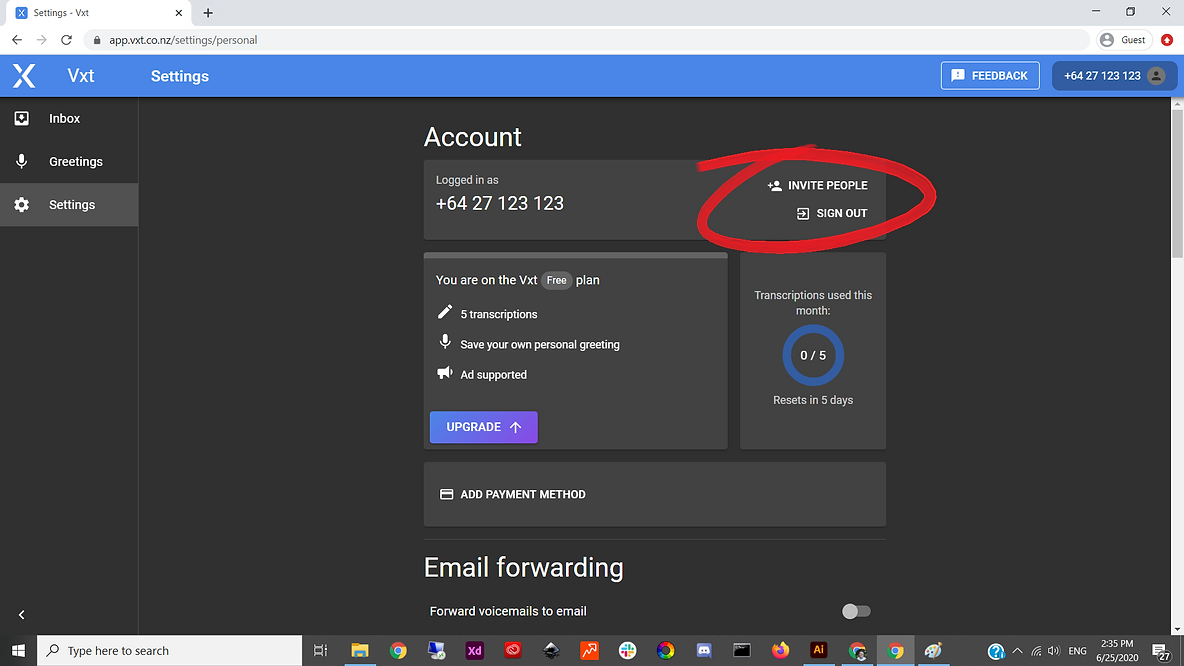The height and width of the screenshot is (666, 1184).
Task: Collapse the sidebar with the chevron
Action: 21,615
